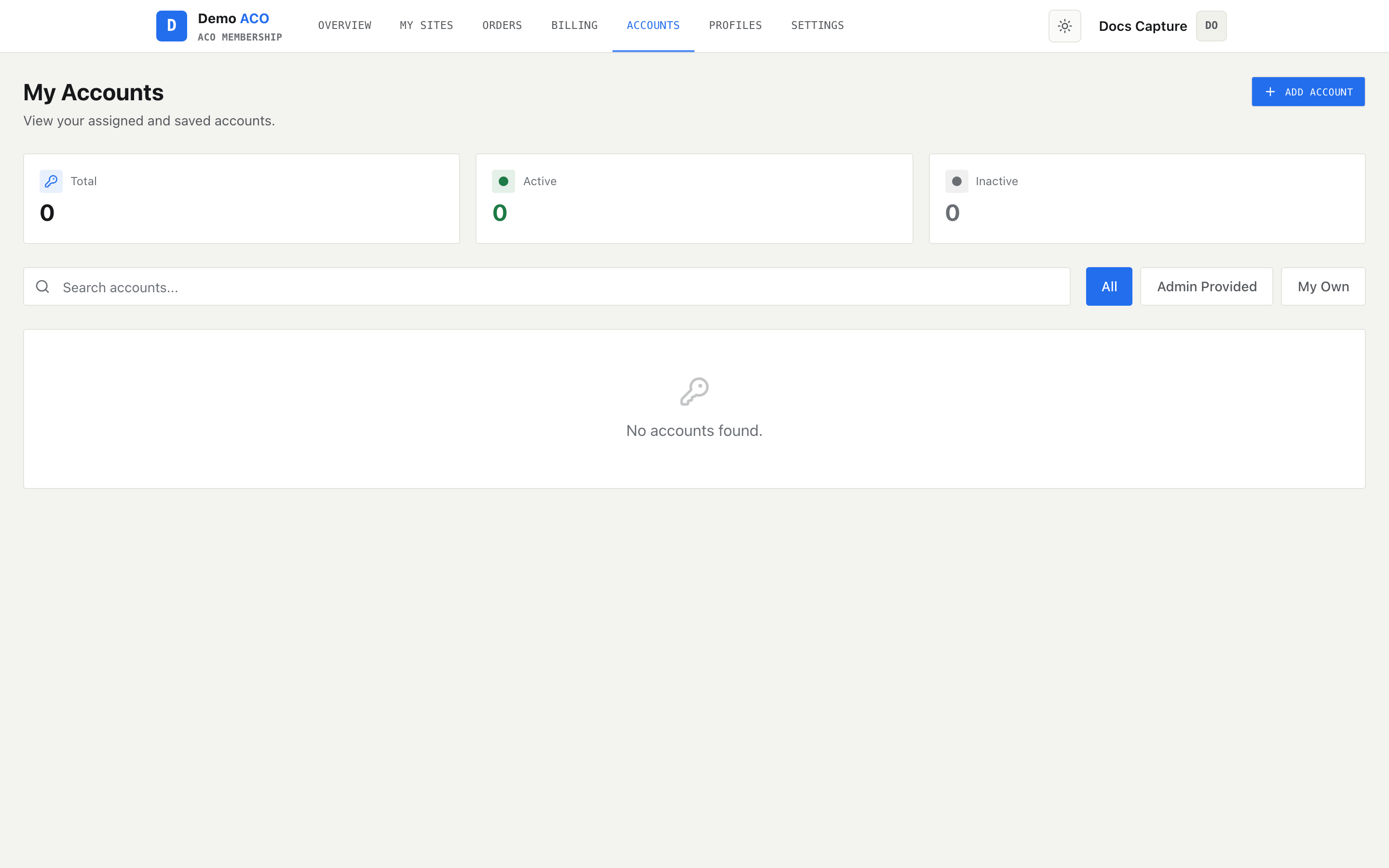
Task: Click the empty-state key icon
Action: pos(694,392)
